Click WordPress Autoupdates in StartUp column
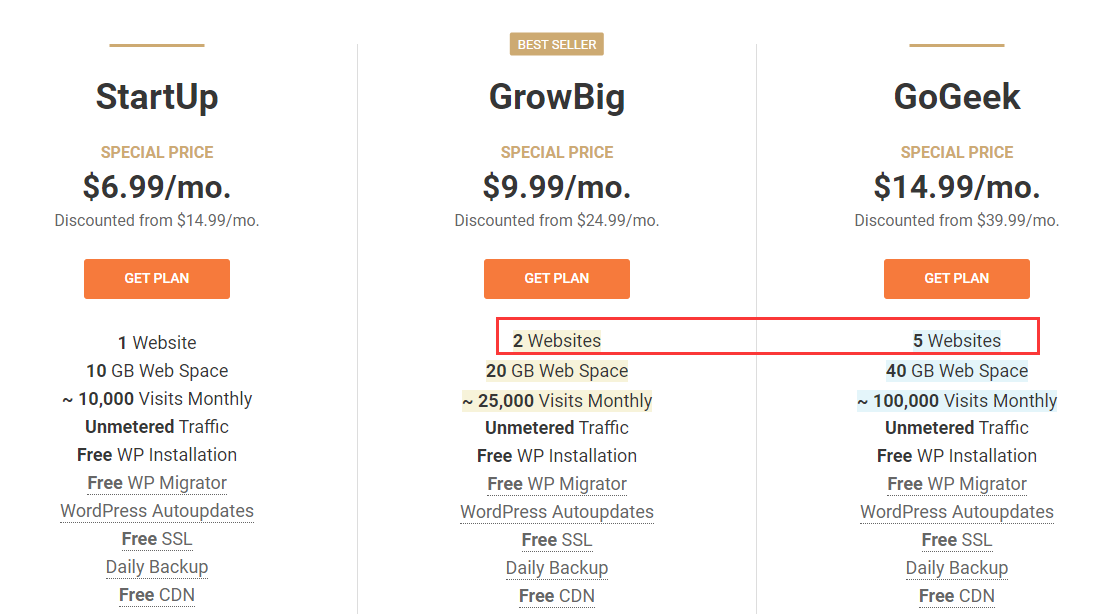The height and width of the screenshot is (614, 1119). (x=157, y=511)
